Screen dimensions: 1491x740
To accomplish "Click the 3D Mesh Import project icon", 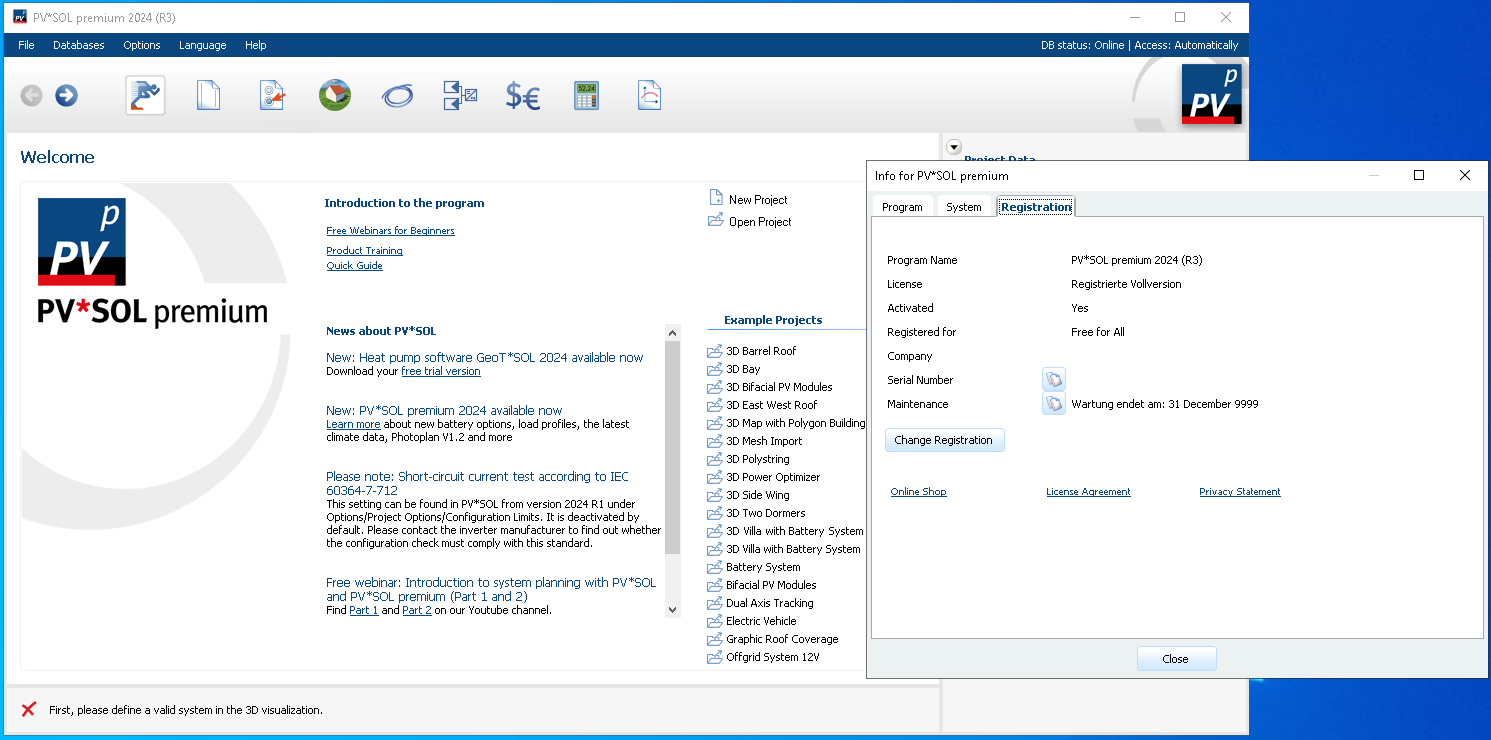I will [x=714, y=441].
